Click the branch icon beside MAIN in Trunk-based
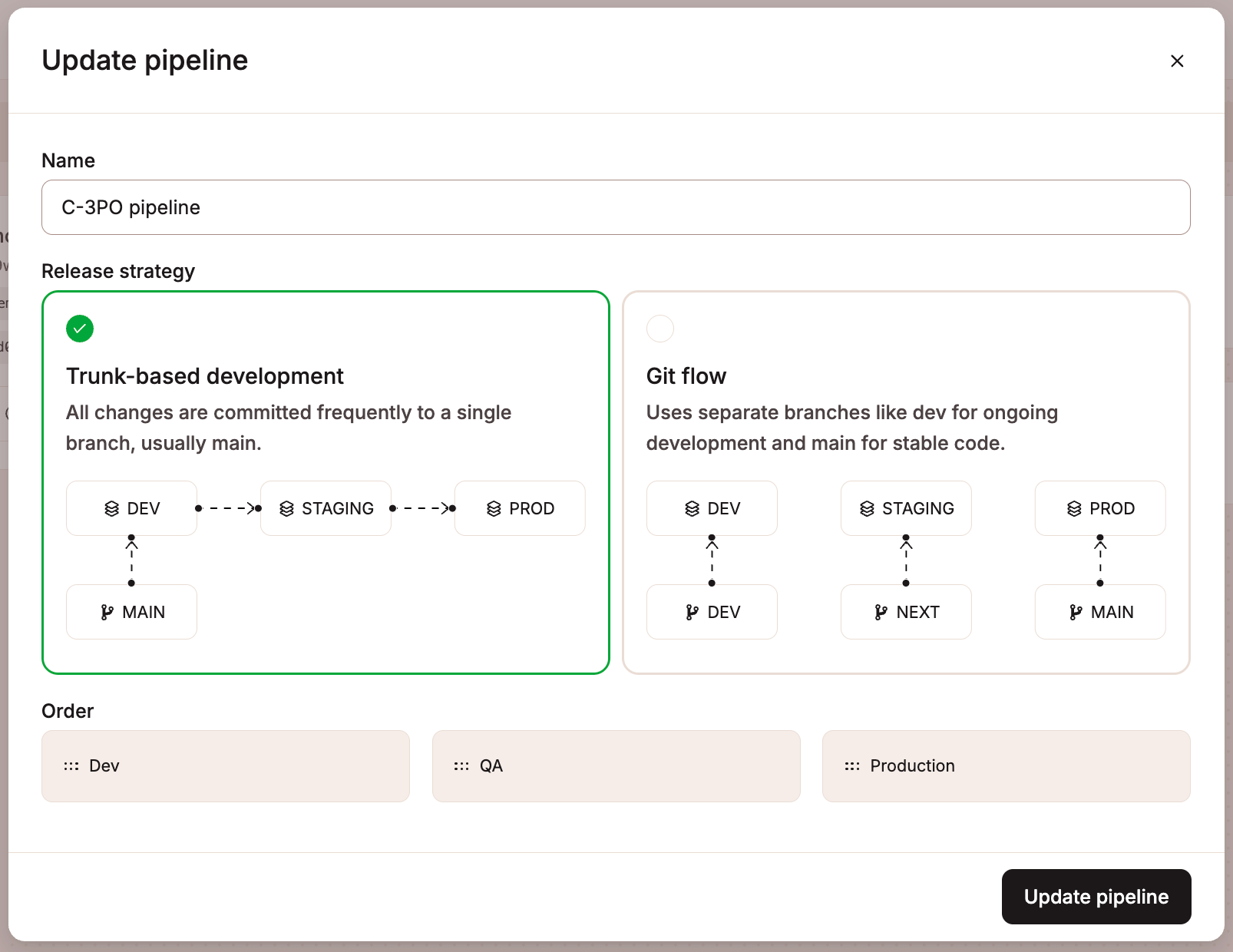Image resolution: width=1233 pixels, height=952 pixels. [x=106, y=612]
